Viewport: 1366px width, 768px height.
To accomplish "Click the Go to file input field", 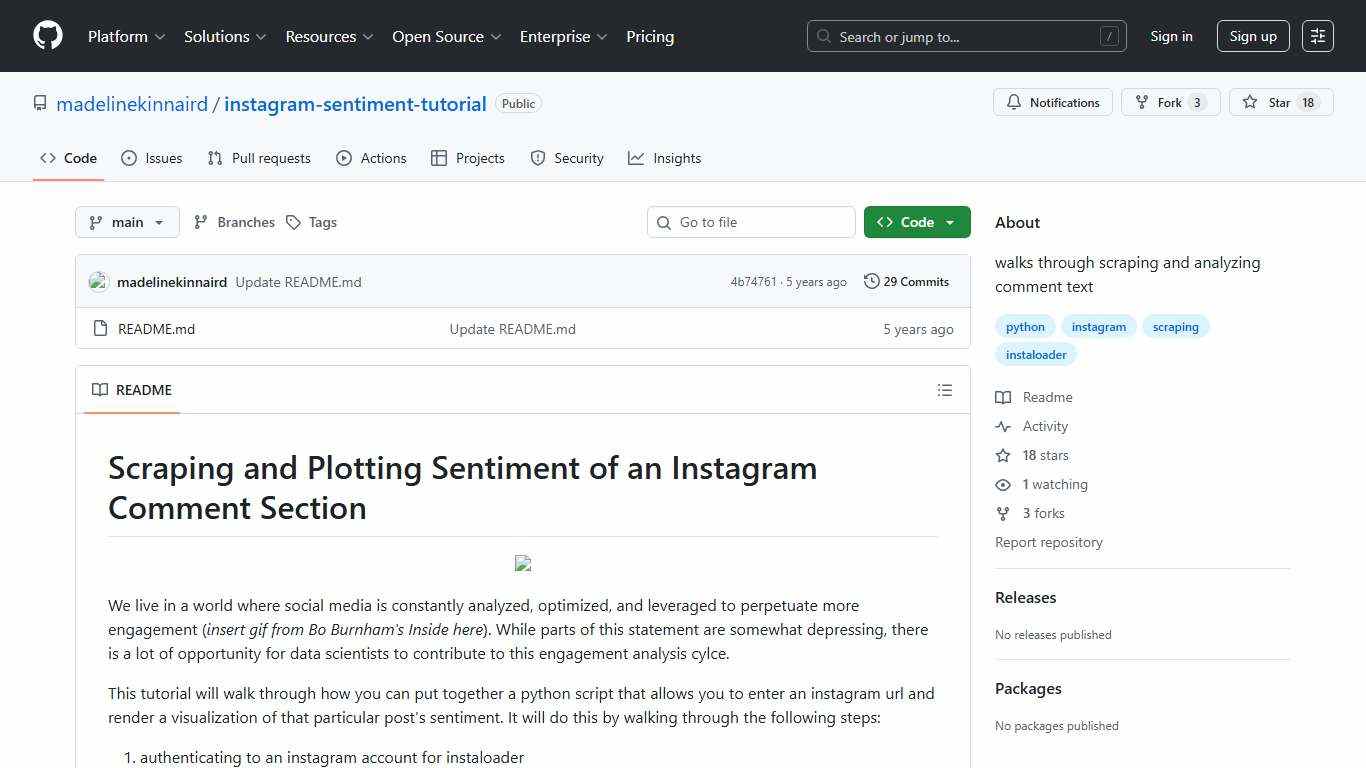I will tap(751, 222).
